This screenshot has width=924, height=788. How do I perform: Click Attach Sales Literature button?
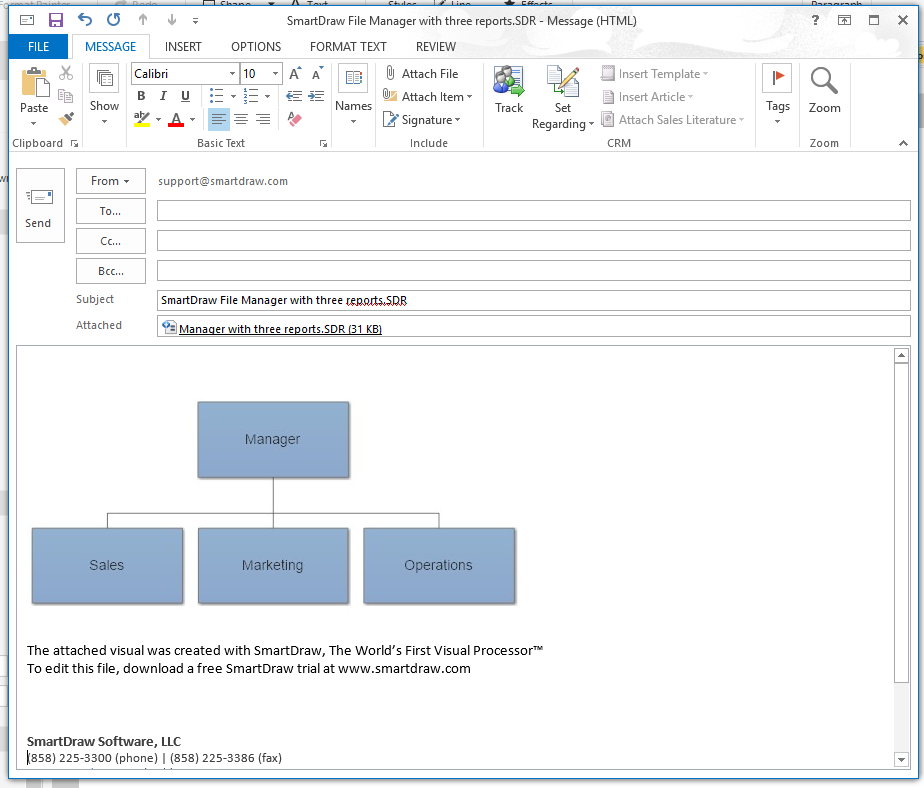672,120
